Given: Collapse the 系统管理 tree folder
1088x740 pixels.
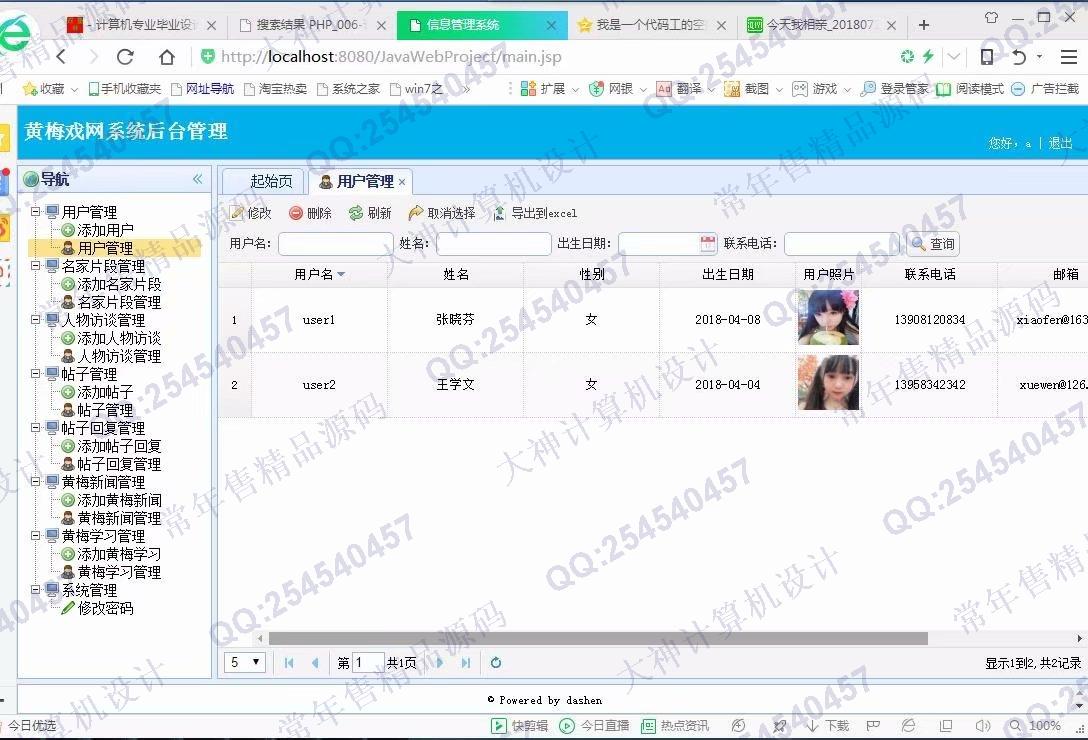Looking at the screenshot, I should coord(35,589).
